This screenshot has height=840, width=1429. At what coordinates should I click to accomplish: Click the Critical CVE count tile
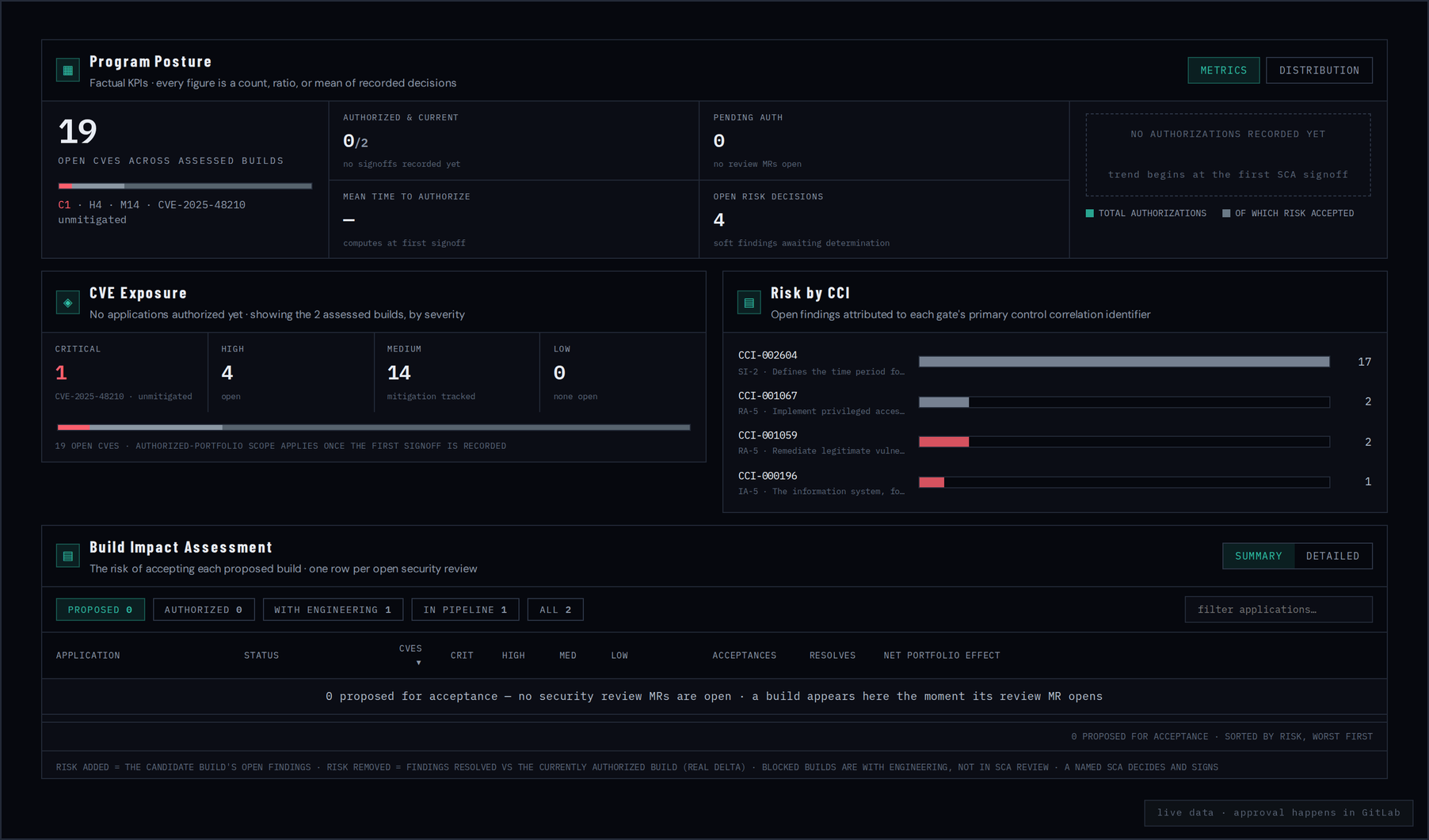125,372
